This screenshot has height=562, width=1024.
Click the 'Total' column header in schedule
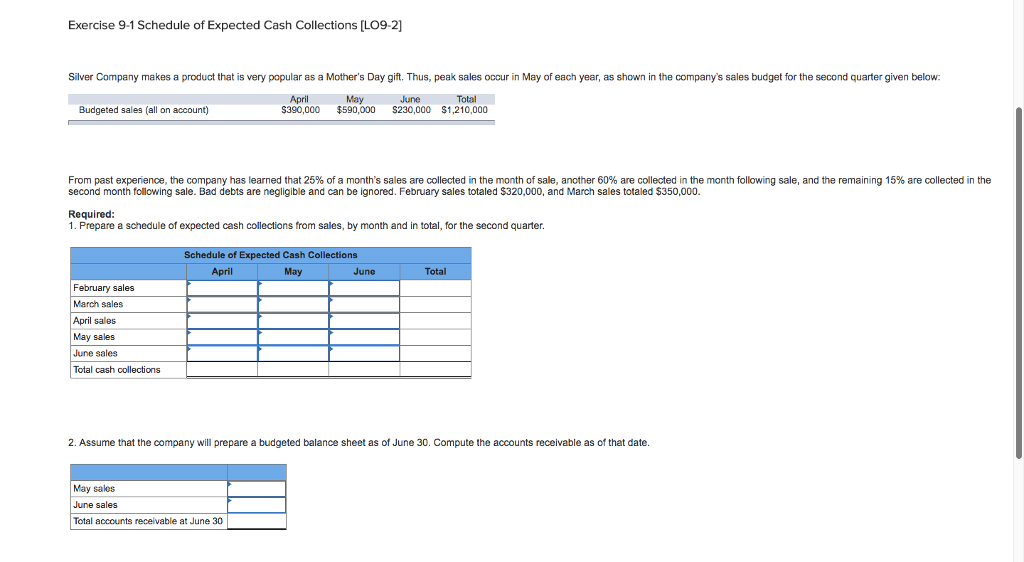pyautogui.click(x=436, y=272)
